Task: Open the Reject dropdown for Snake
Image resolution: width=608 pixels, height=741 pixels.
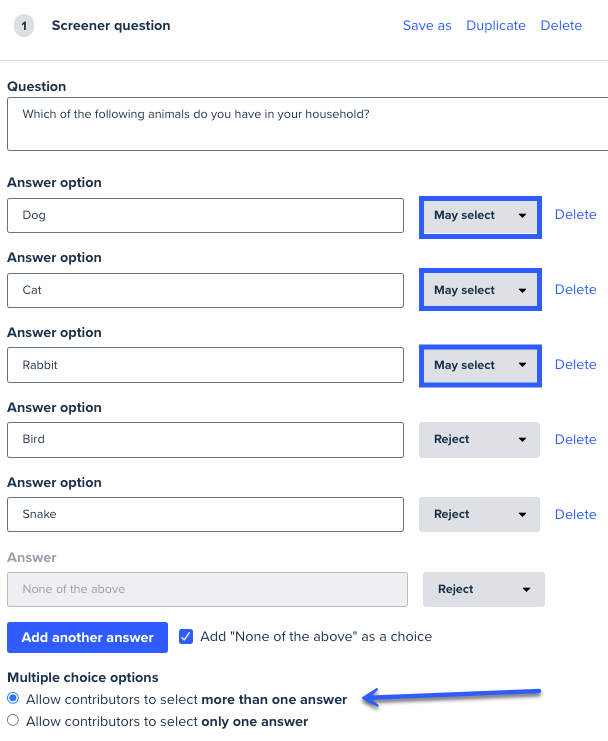Action: 480,515
